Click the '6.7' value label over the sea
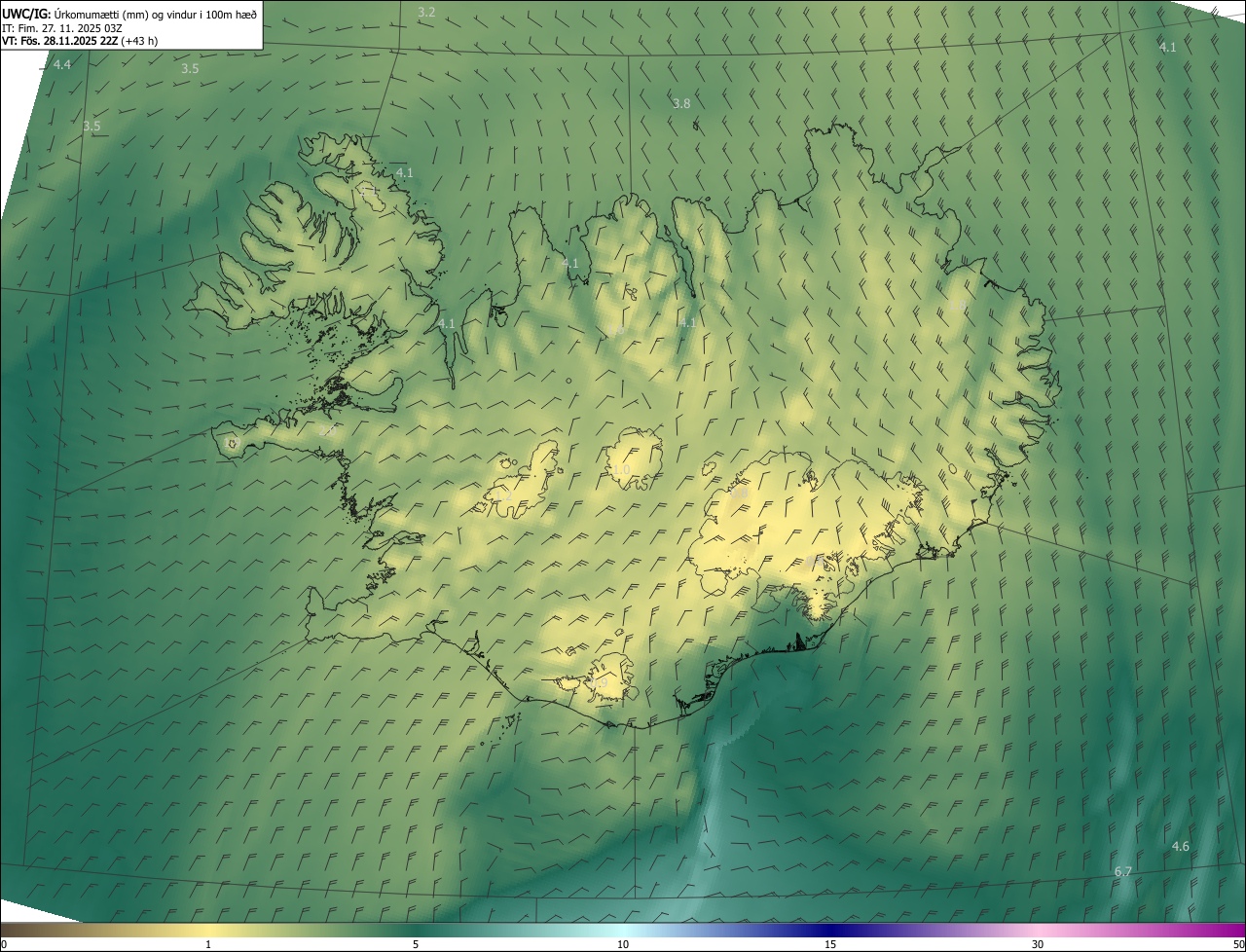 [x=1122, y=871]
